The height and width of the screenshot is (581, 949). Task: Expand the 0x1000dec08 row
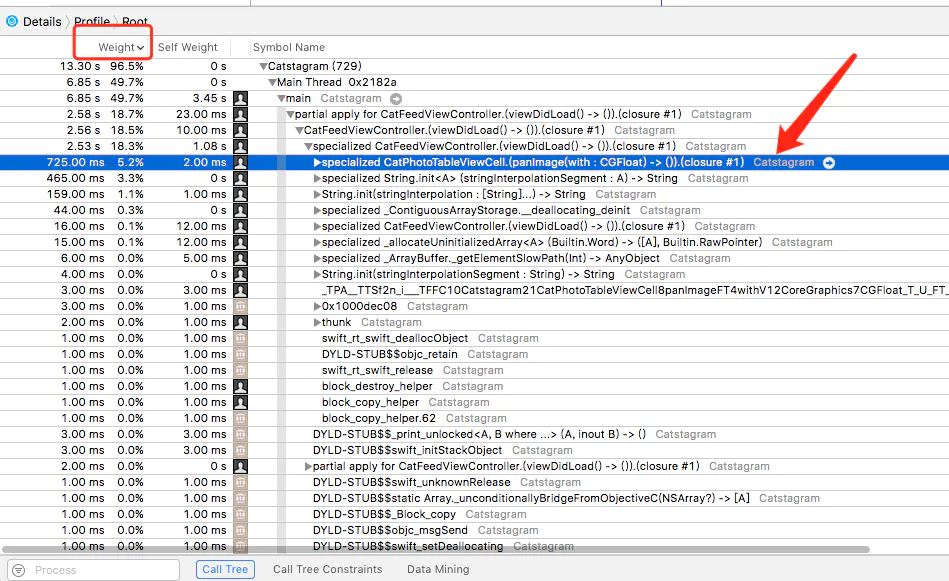click(317, 307)
